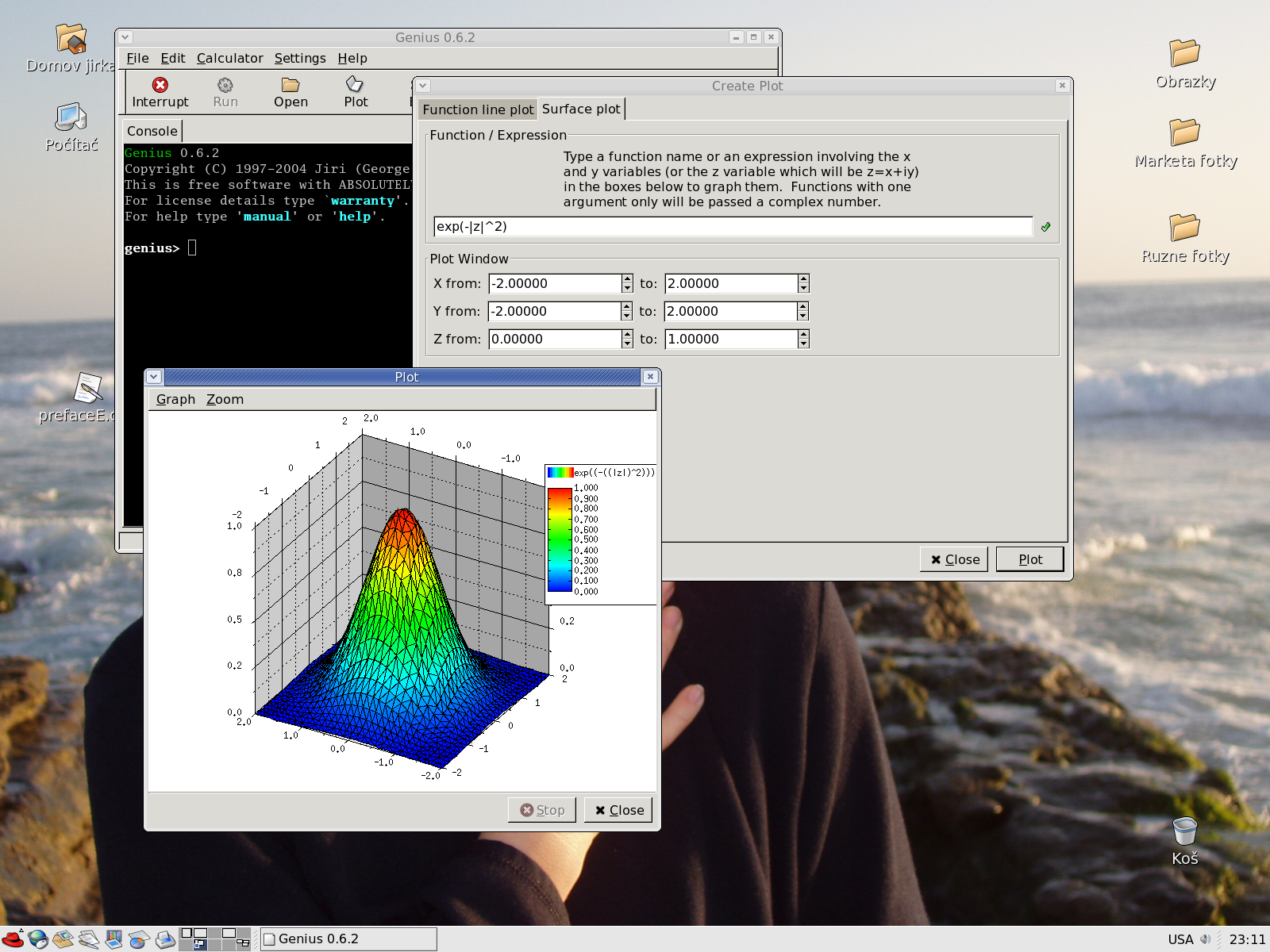The image size is (1270, 952).
Task: Open the Marketa fotky folder
Action: [1184, 132]
